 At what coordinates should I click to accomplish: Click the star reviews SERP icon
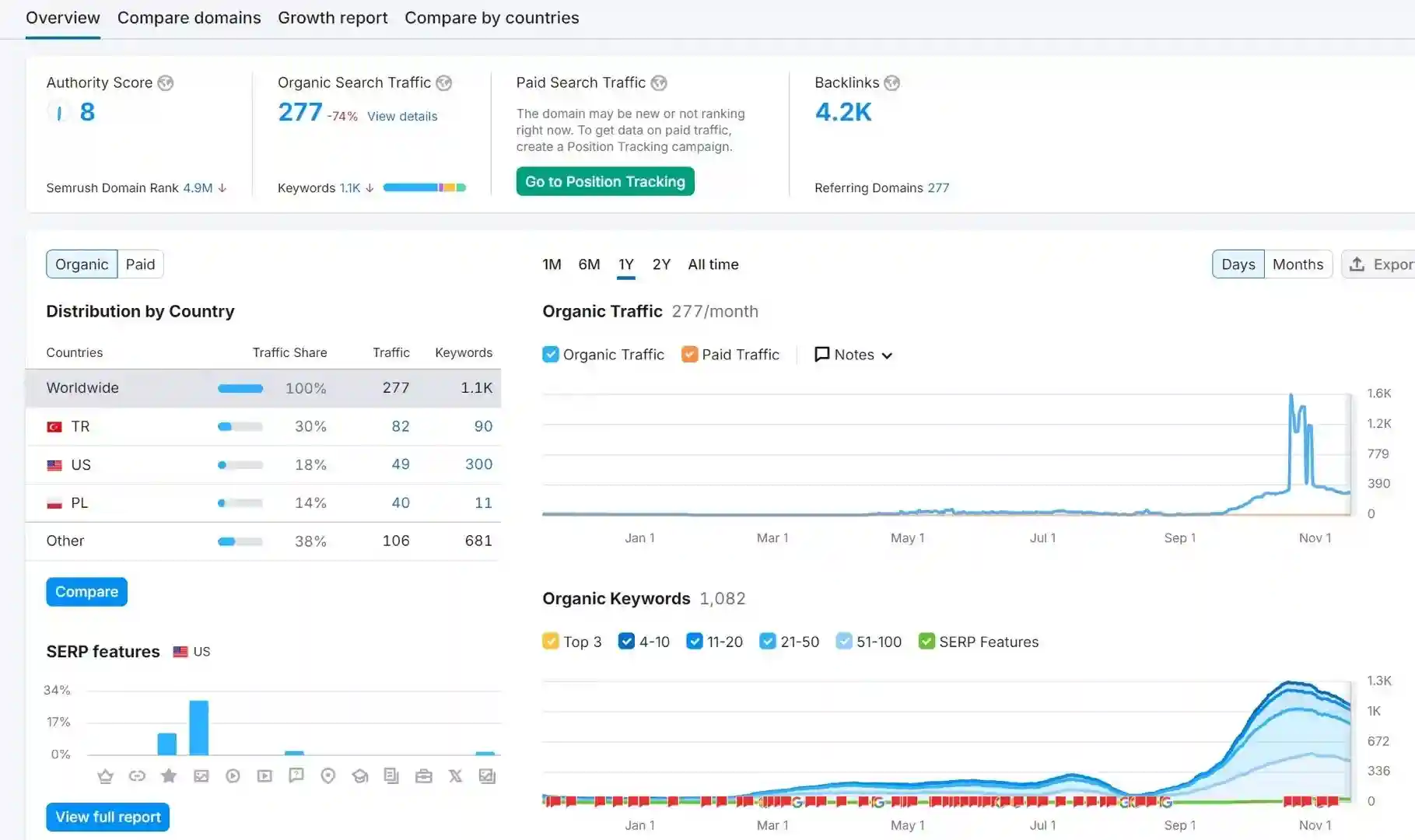pyautogui.click(x=169, y=776)
